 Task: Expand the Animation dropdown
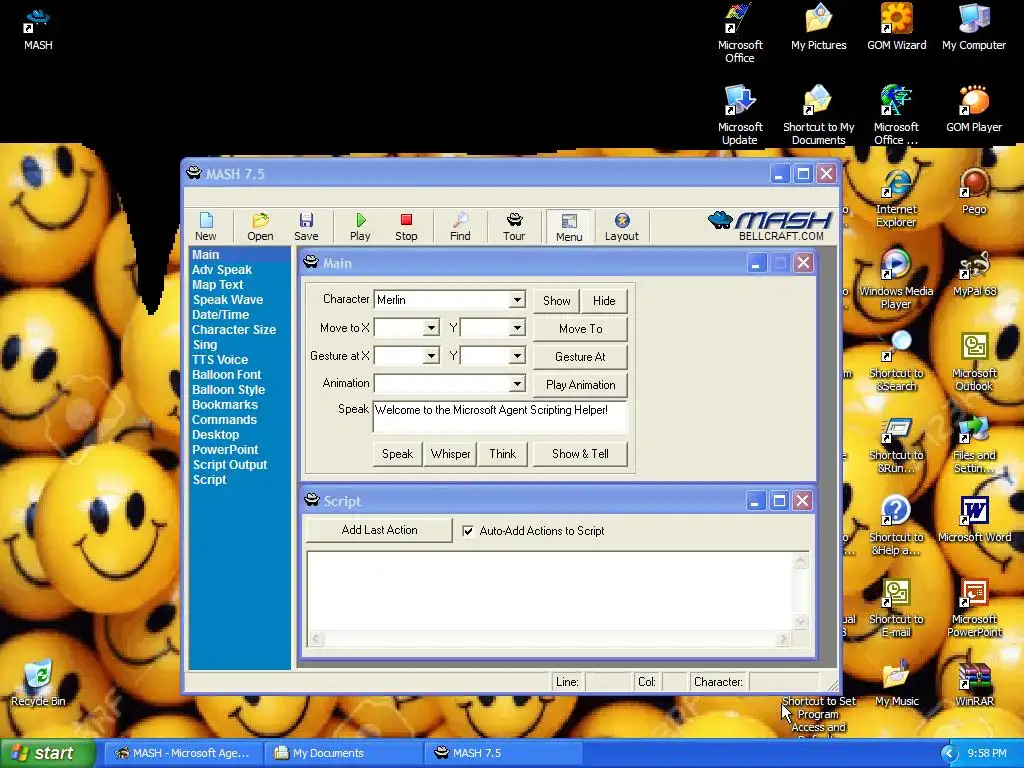(x=517, y=383)
